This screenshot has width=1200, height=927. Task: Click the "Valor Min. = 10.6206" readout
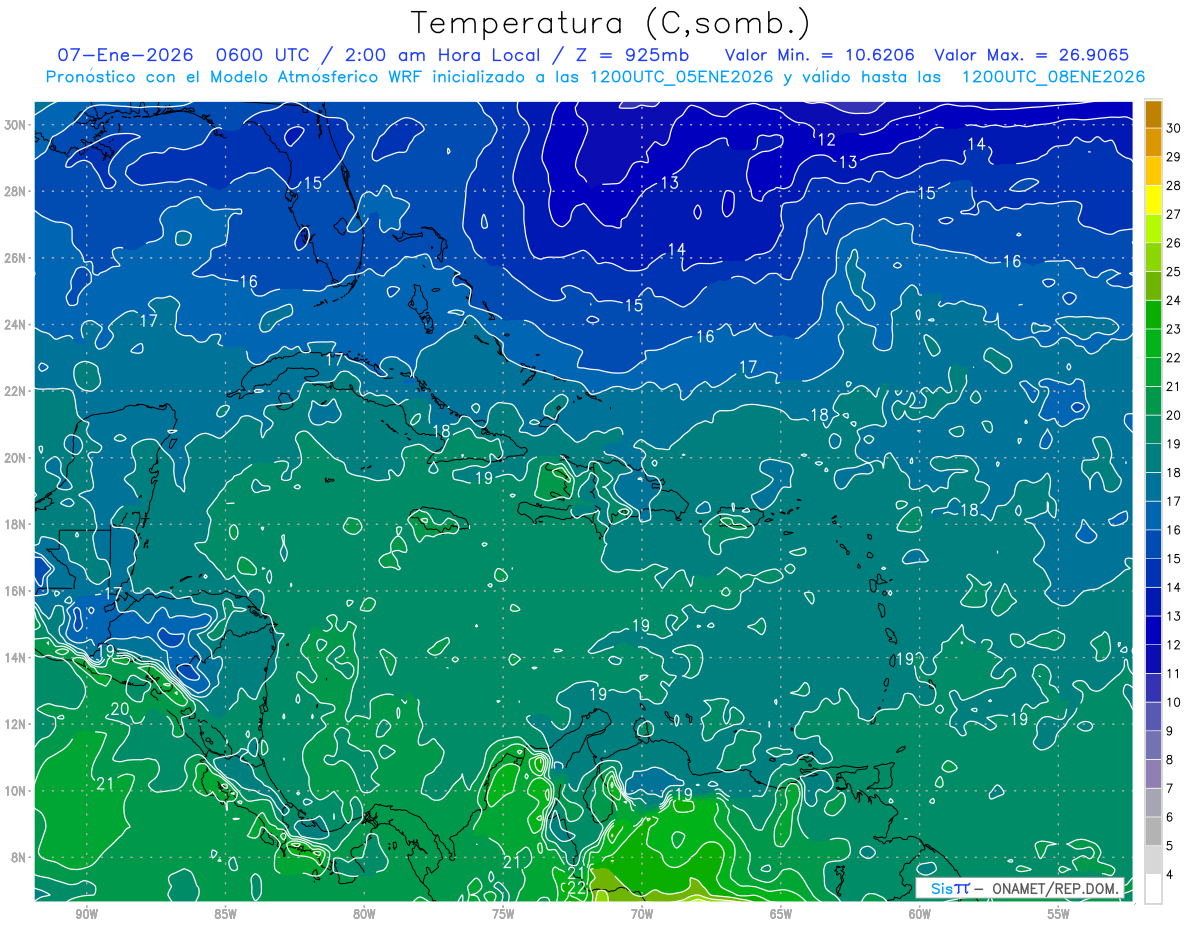(x=819, y=55)
